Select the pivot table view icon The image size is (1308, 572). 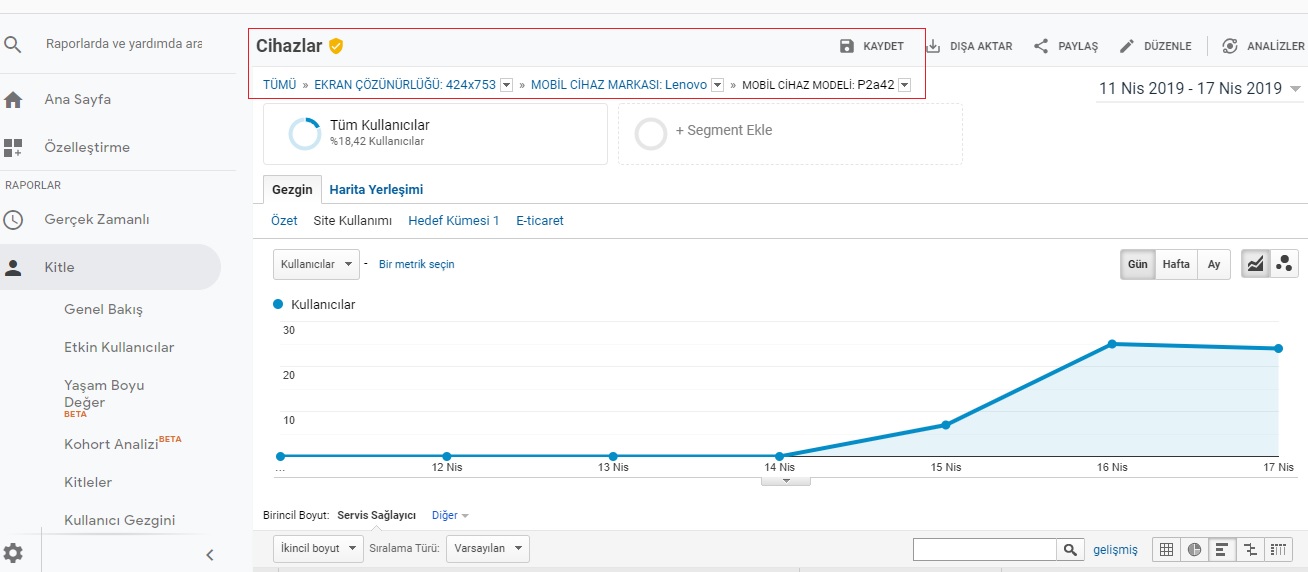[x=1279, y=549]
